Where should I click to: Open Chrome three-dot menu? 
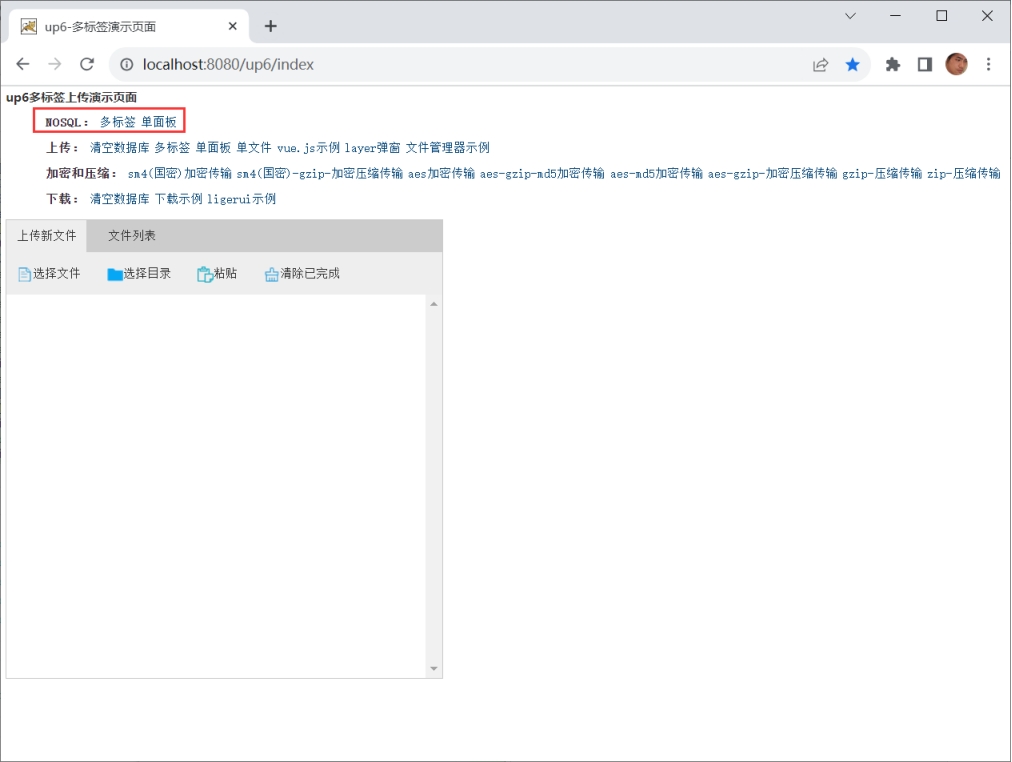click(989, 64)
